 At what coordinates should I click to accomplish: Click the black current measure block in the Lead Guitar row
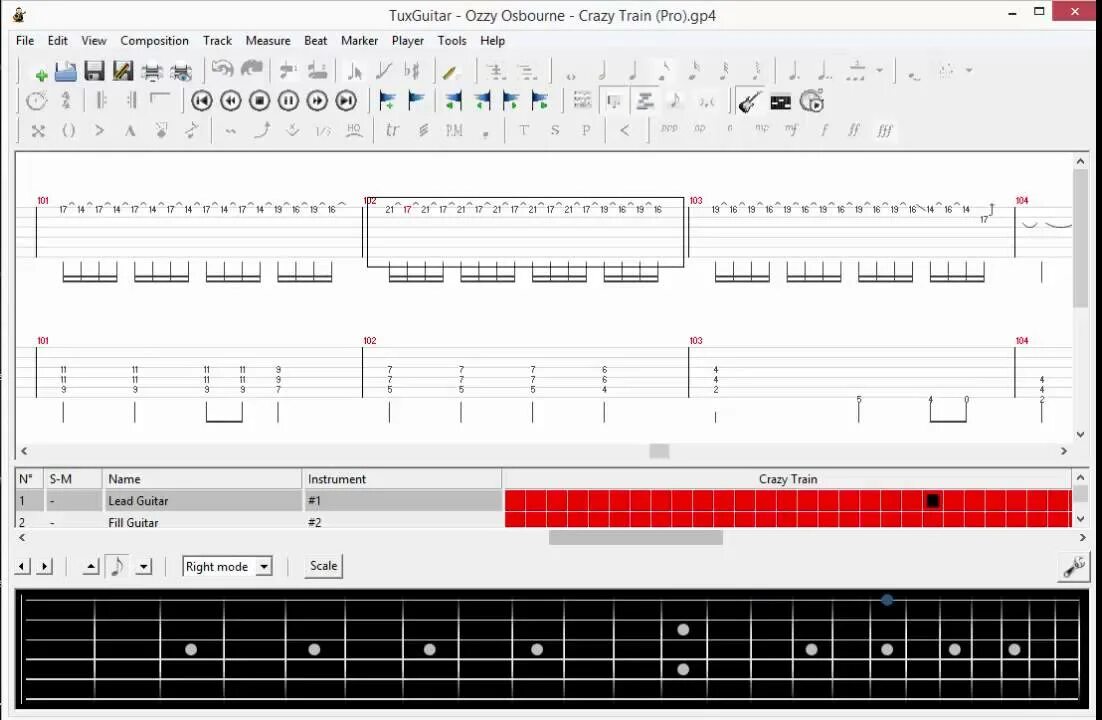[933, 501]
